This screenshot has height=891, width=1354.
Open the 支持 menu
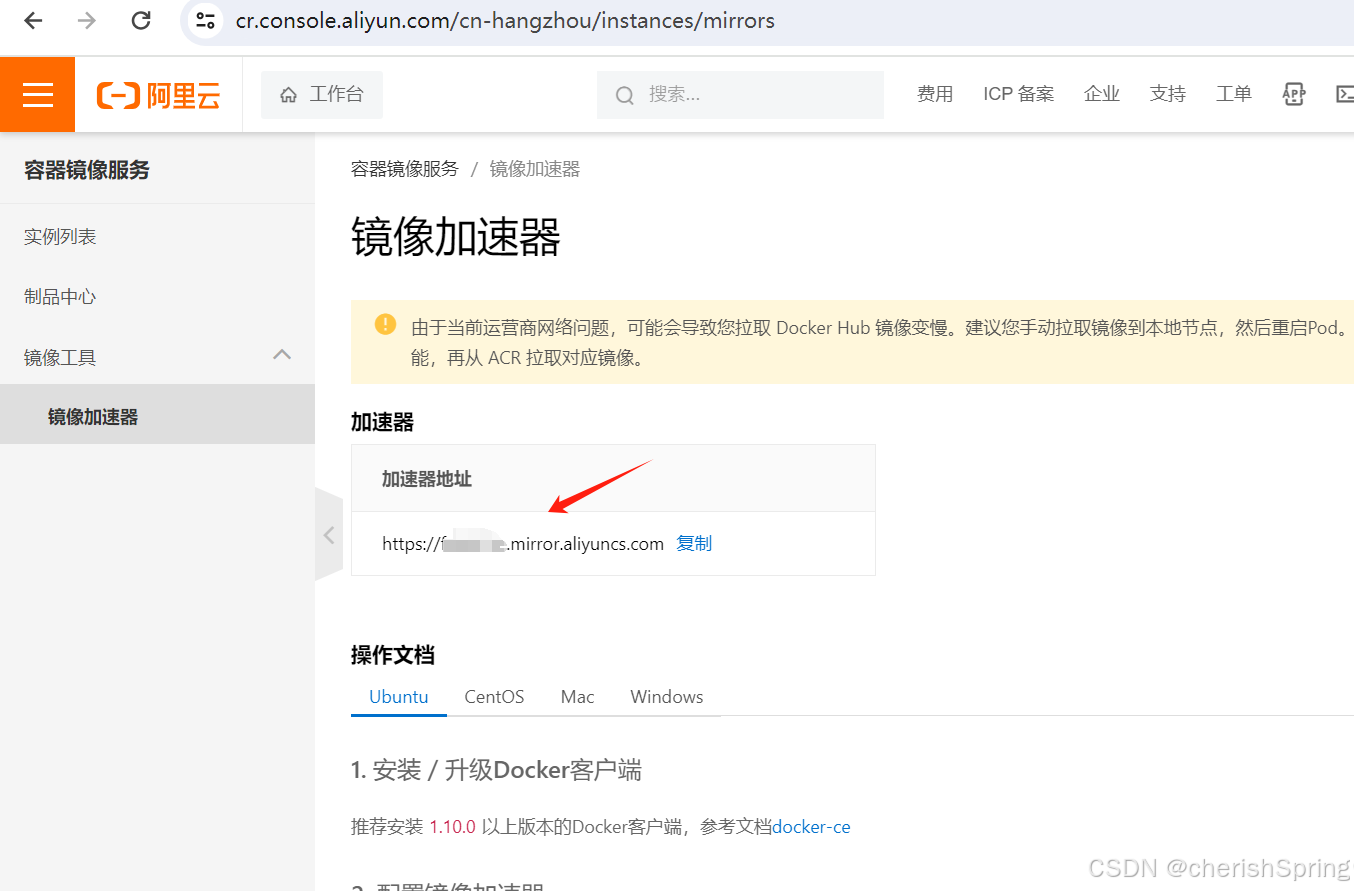1167,94
